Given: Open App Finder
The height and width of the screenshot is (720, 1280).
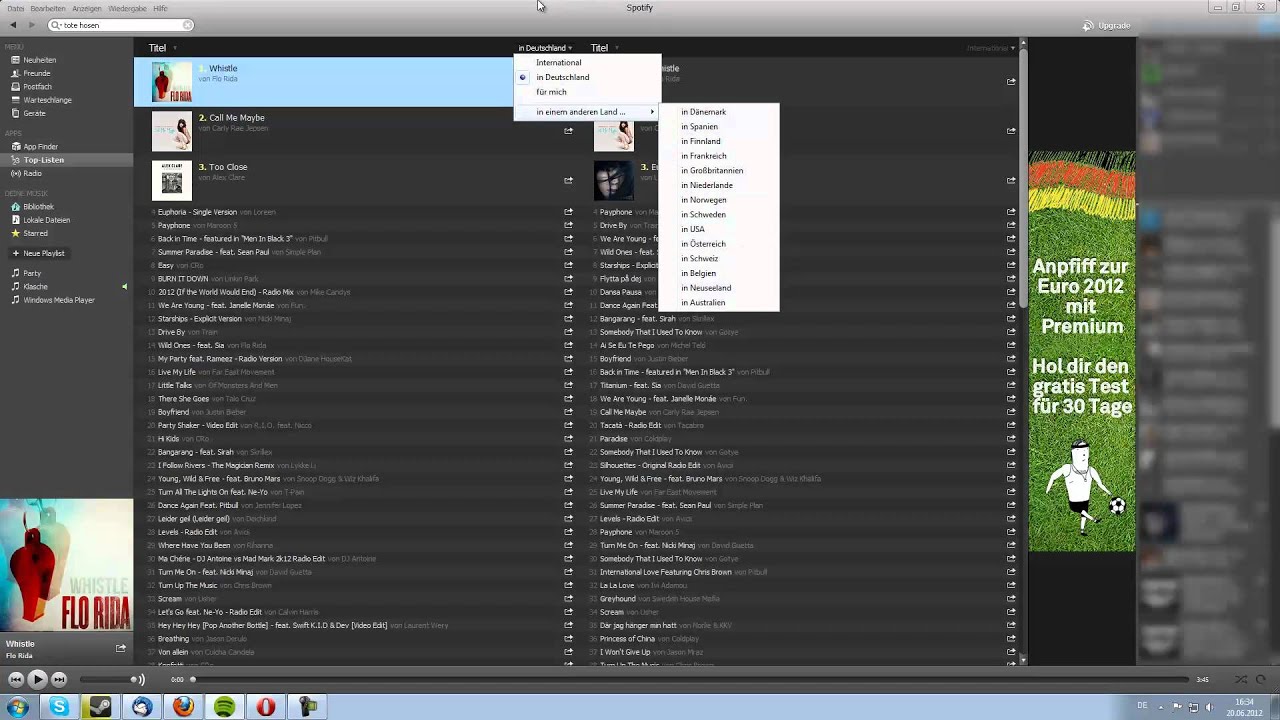Looking at the screenshot, I should [x=41, y=147].
